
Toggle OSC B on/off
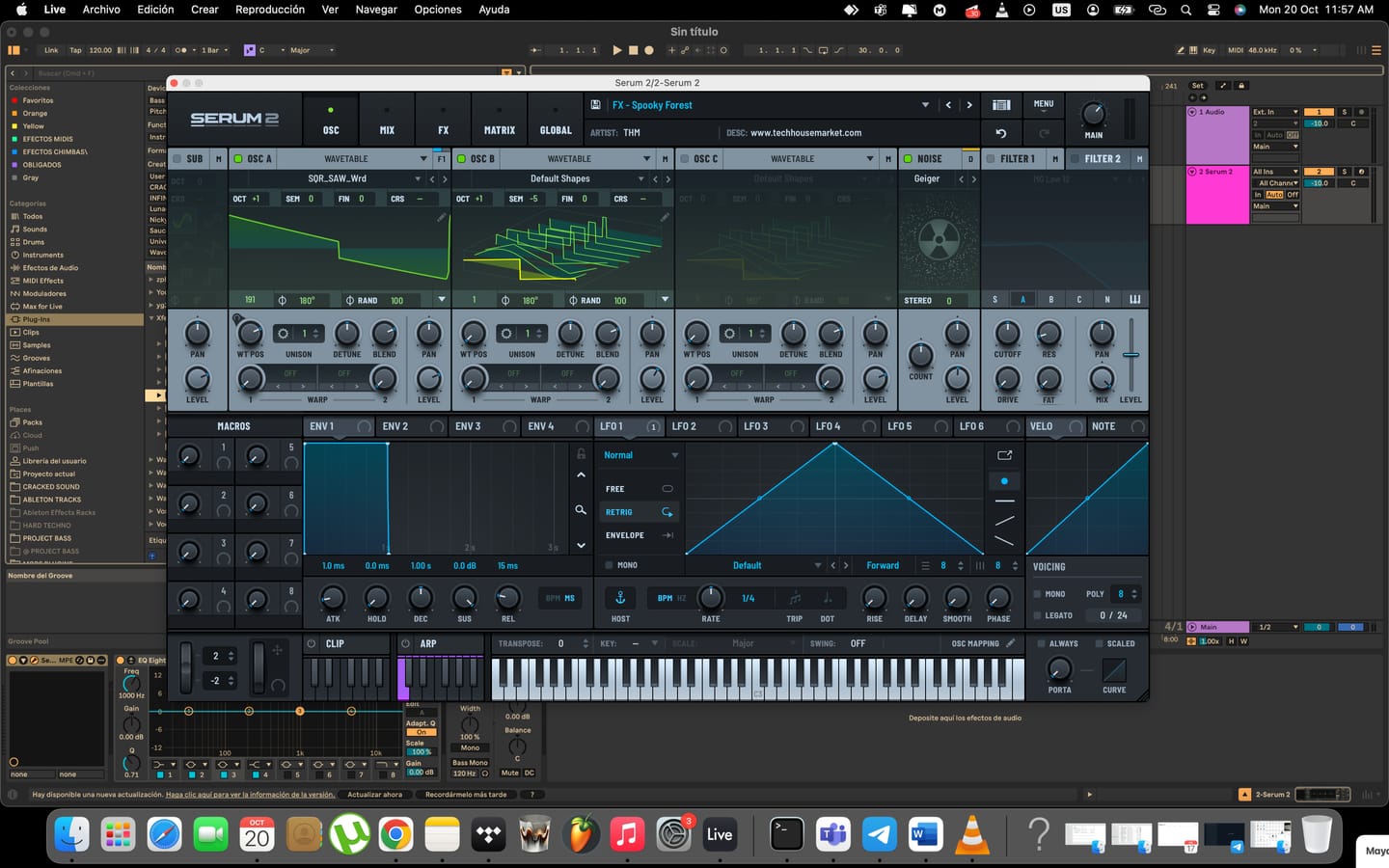point(461,159)
